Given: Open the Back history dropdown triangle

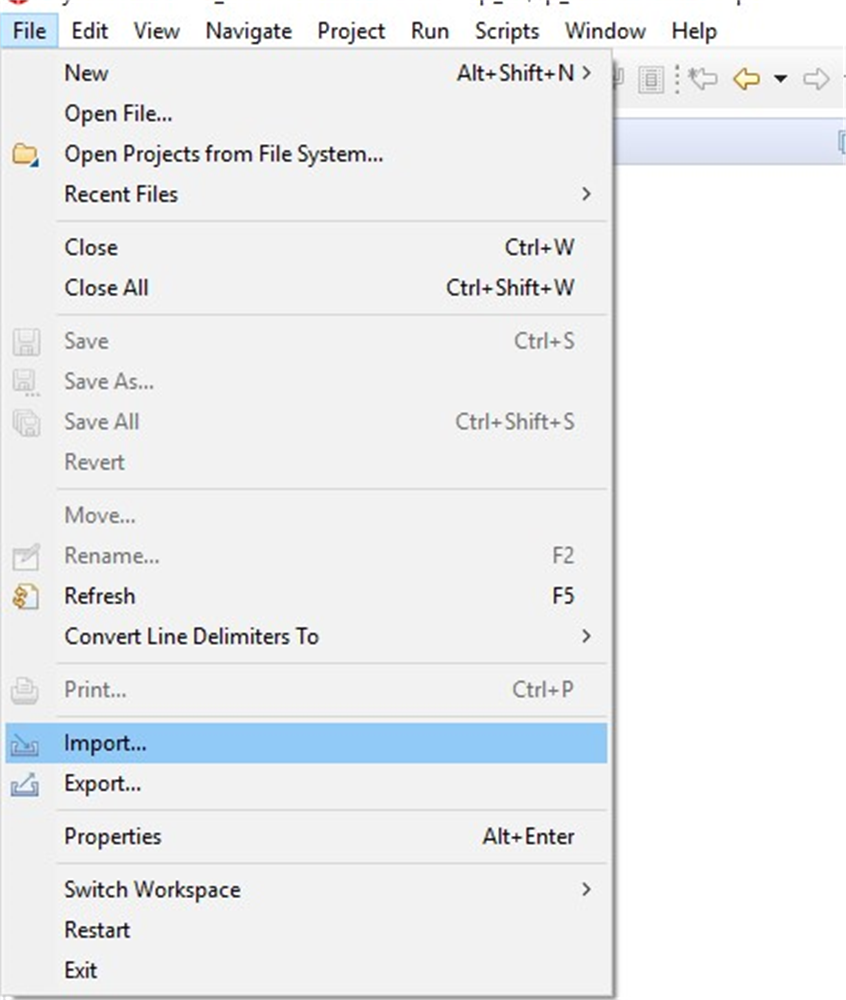Looking at the screenshot, I should coord(781,78).
